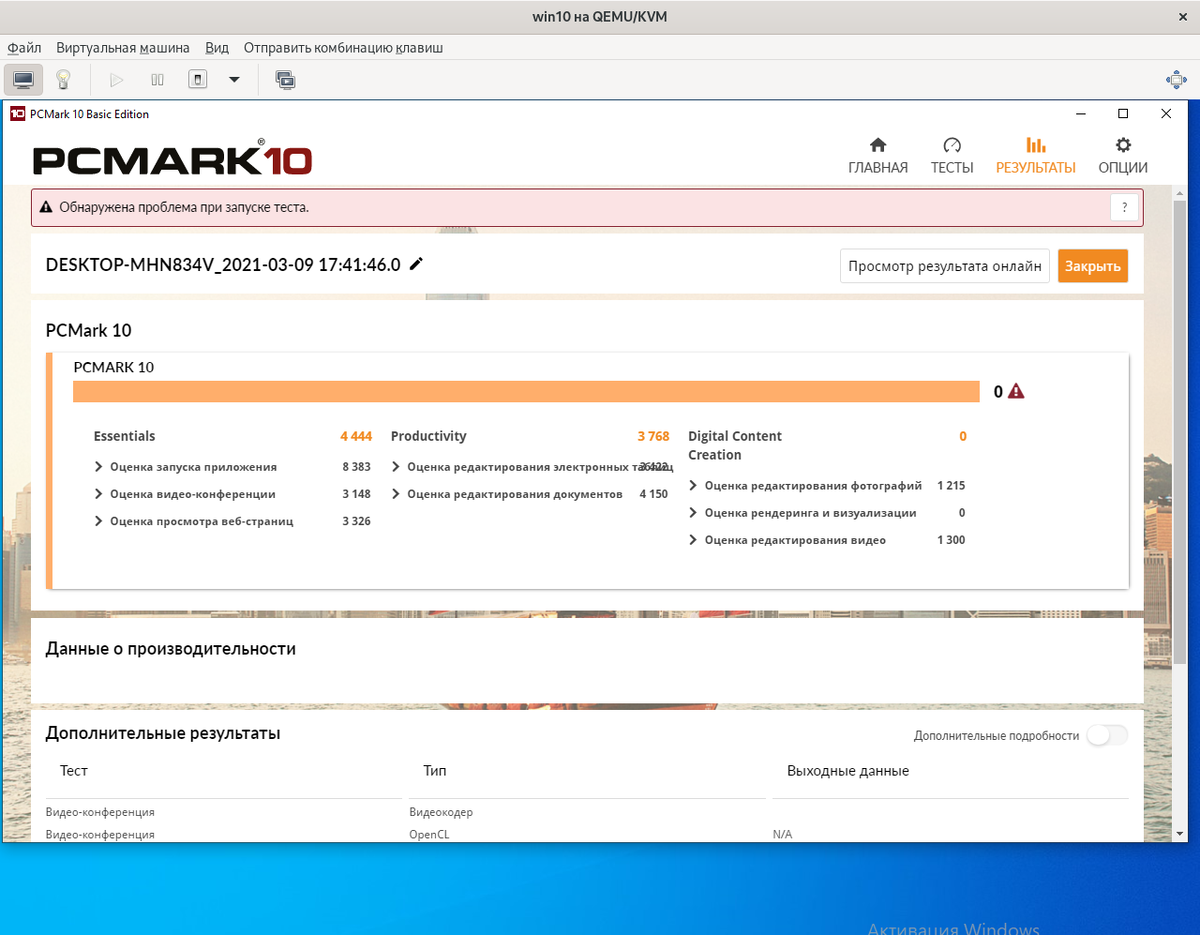Click the OpenCL table cell
The height and width of the screenshot is (935, 1200).
(429, 834)
